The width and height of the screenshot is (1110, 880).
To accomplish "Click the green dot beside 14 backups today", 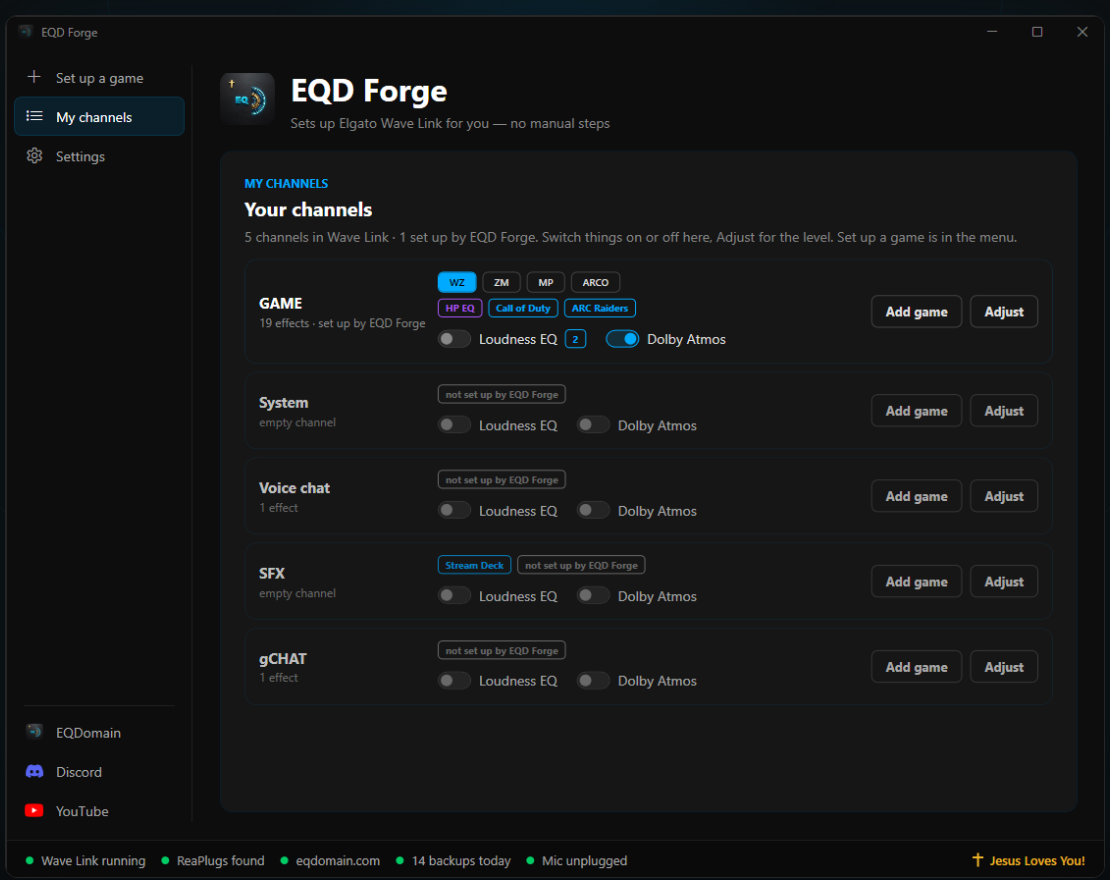I will [x=400, y=861].
